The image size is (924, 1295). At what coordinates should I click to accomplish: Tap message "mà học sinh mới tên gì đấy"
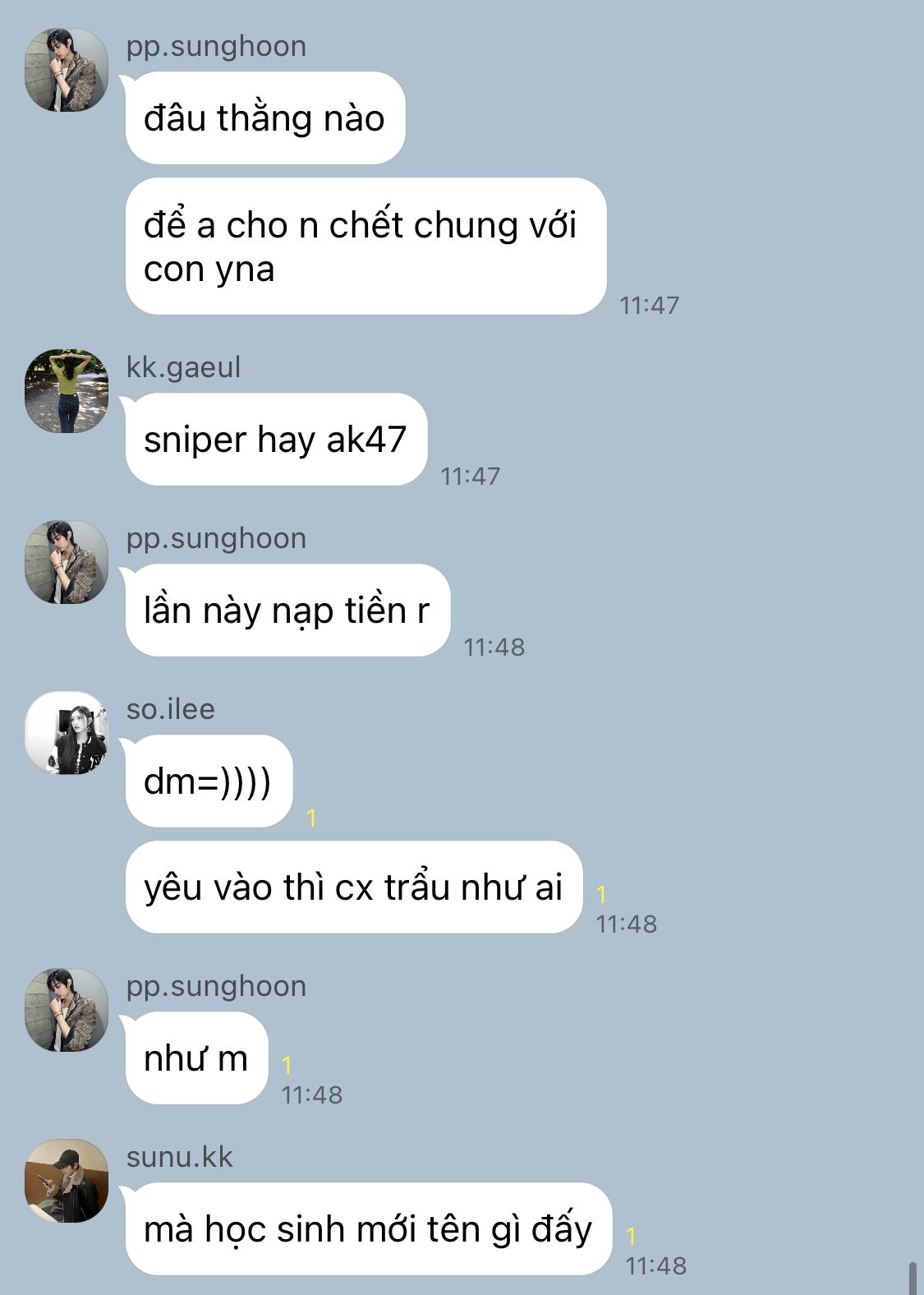coord(369,1229)
